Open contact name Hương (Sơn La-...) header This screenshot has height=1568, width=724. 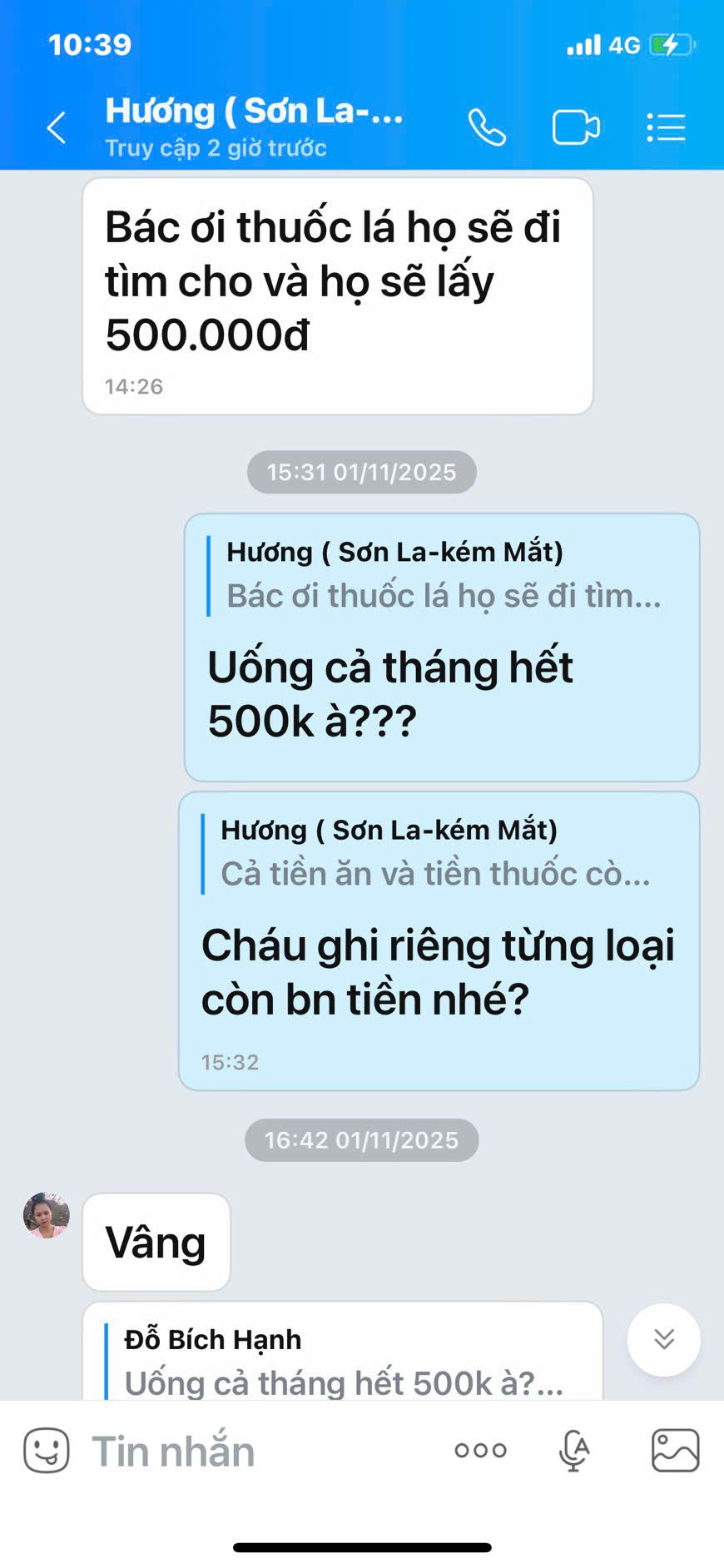(255, 111)
